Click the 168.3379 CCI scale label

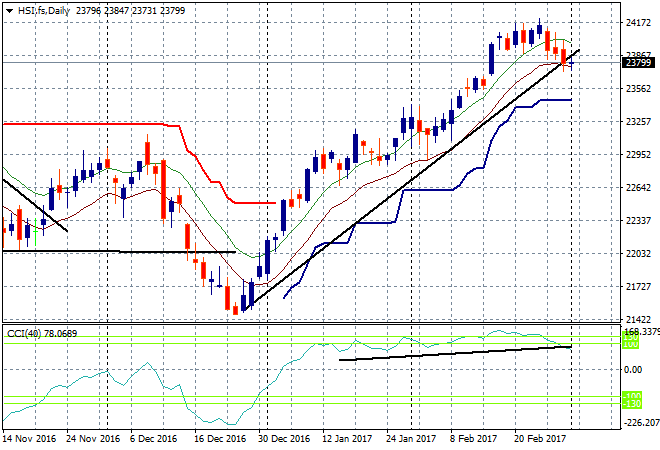click(642, 332)
